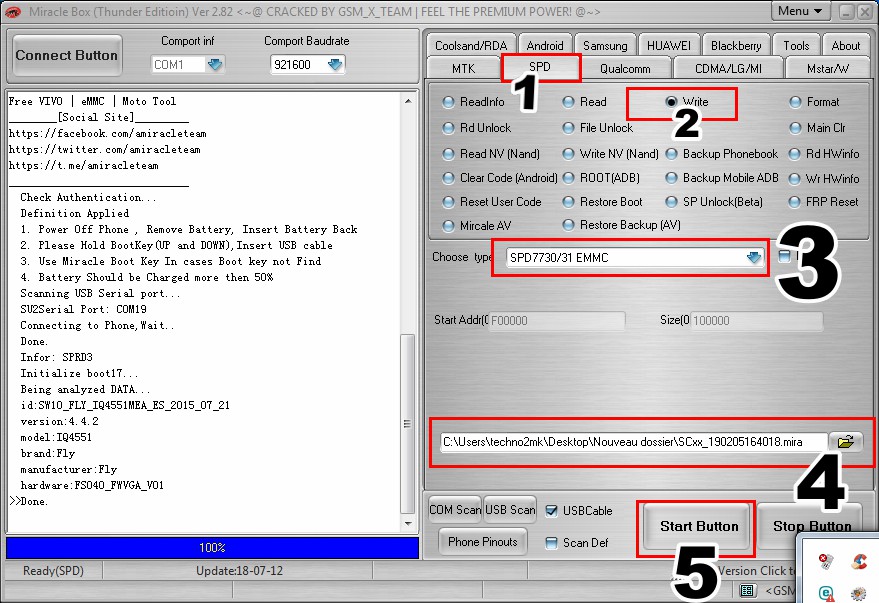Viewport: 879px width, 603px height.
Task: Click the gear icon in tray popup
Action: tap(859, 592)
